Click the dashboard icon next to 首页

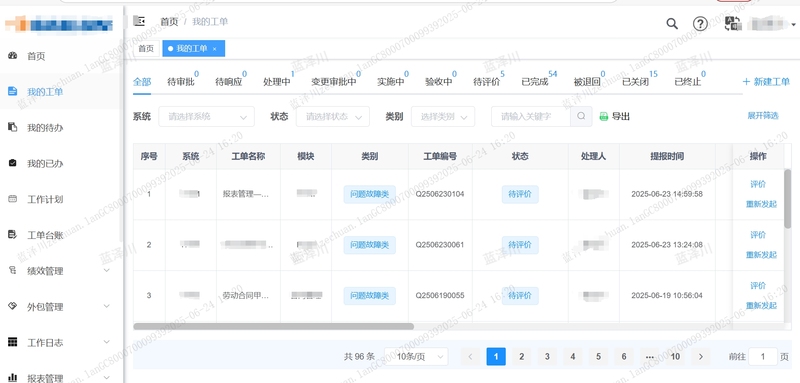pyautogui.click(x=13, y=56)
